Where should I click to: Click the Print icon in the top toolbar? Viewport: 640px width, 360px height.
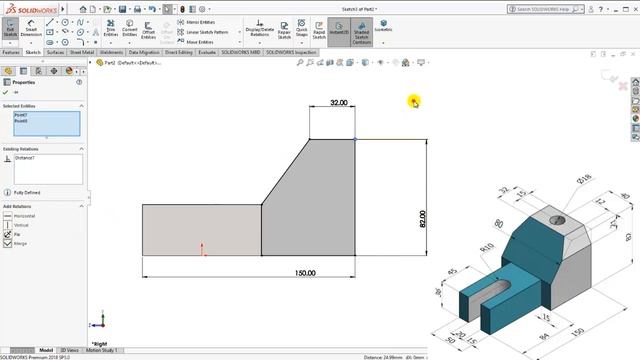[x=138, y=9]
